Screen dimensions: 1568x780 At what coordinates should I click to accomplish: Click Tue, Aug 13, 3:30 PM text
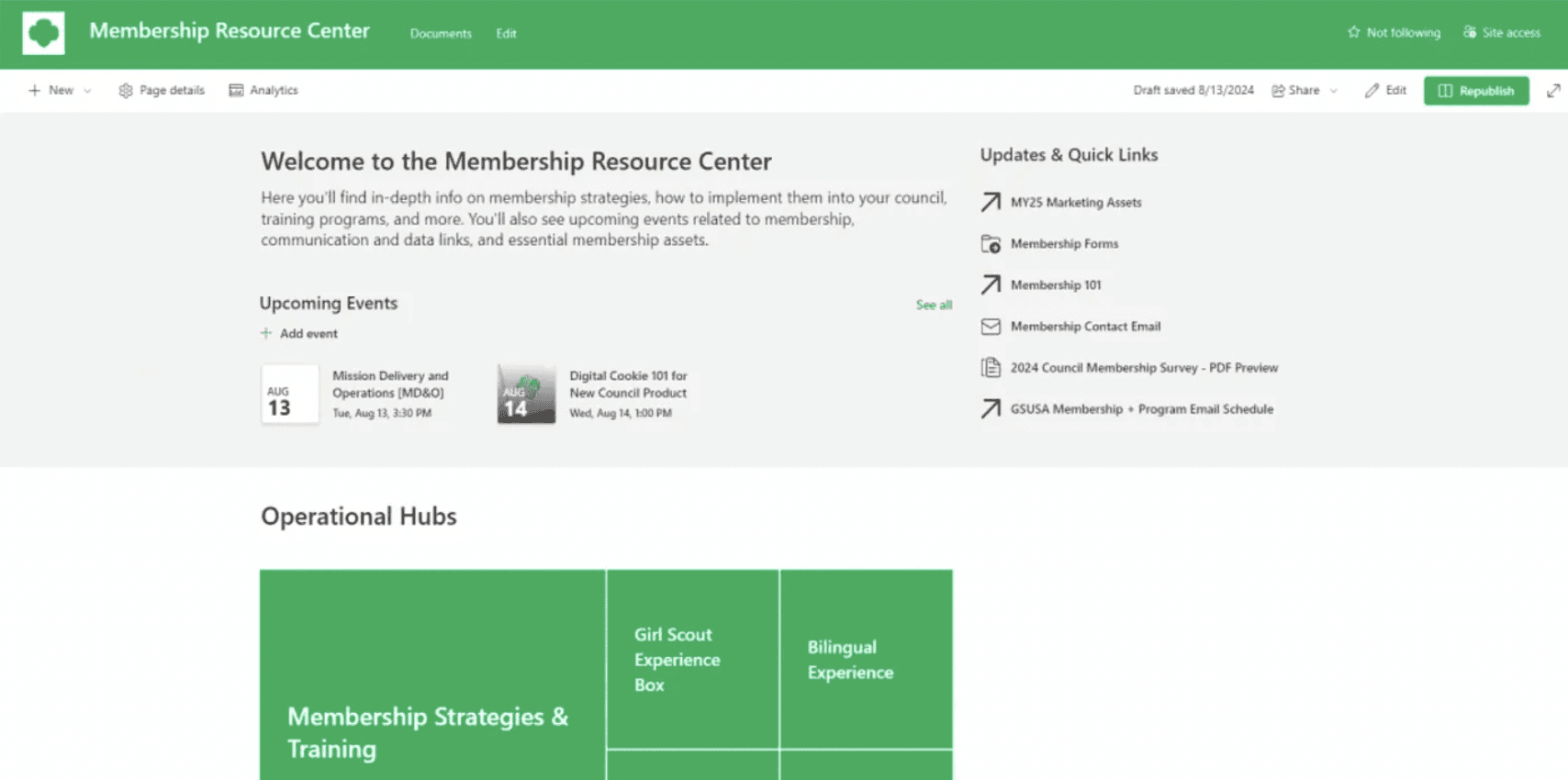pyautogui.click(x=382, y=413)
